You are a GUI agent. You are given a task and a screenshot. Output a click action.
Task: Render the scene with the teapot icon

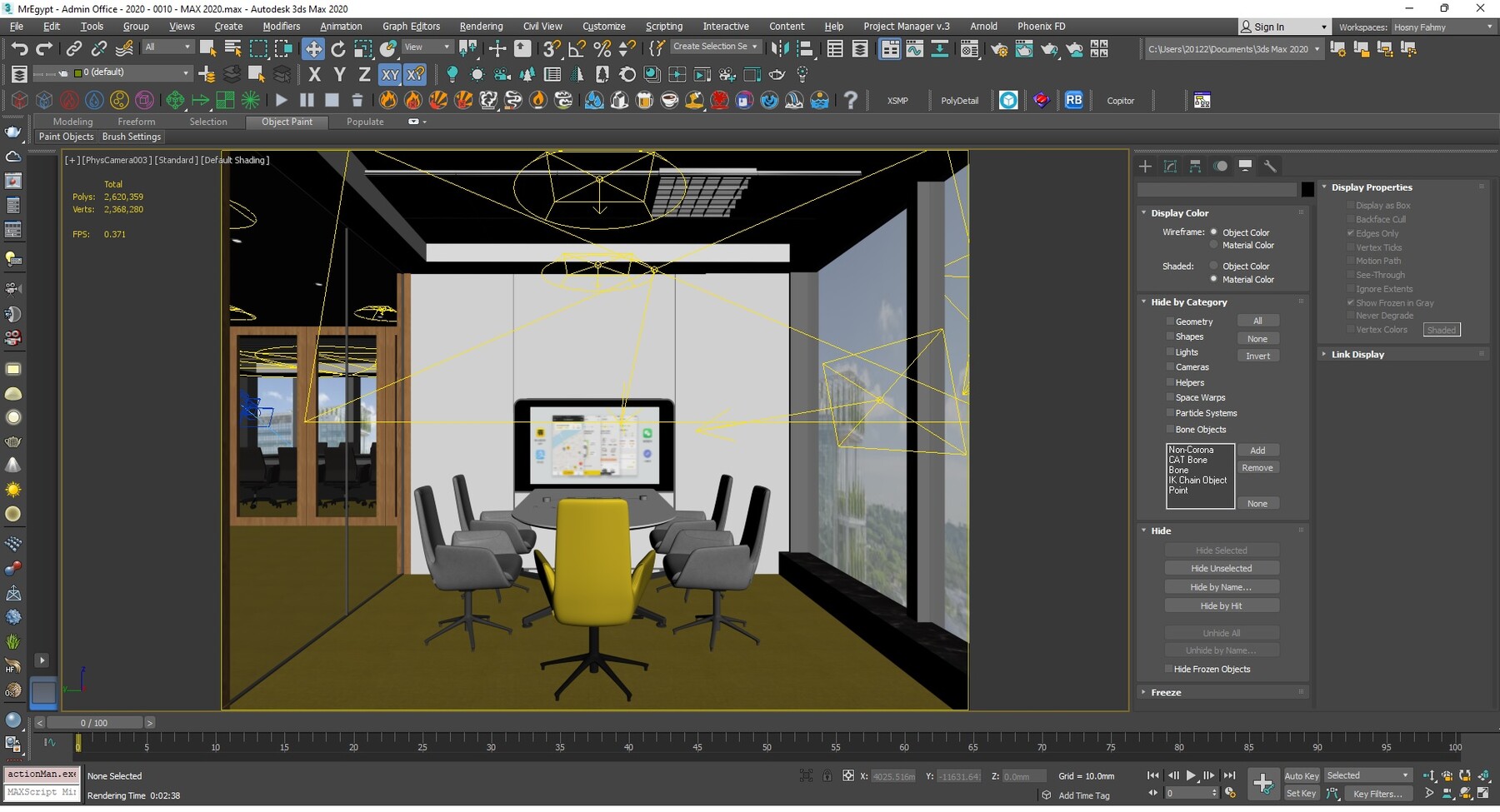coord(1048,52)
